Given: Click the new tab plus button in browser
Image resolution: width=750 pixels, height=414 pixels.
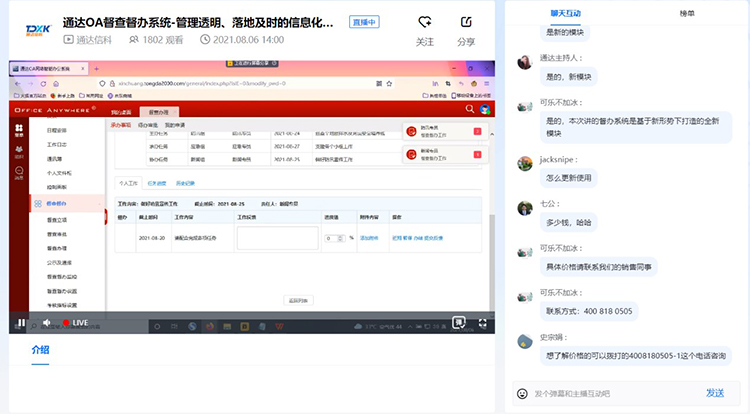Looking at the screenshot, I should [x=96, y=69].
